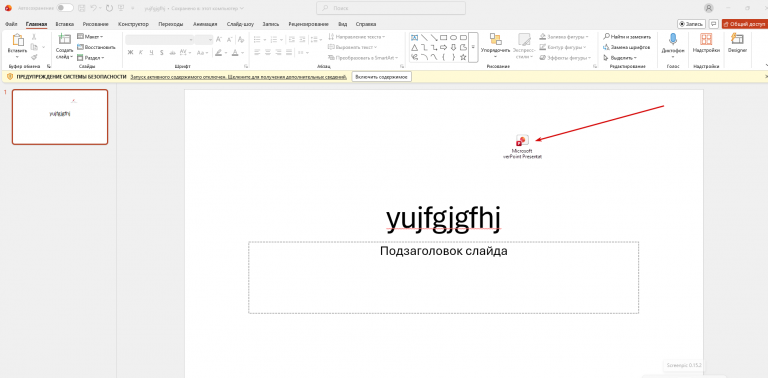
Task: Toggle text shadow S button
Action: [162, 52]
